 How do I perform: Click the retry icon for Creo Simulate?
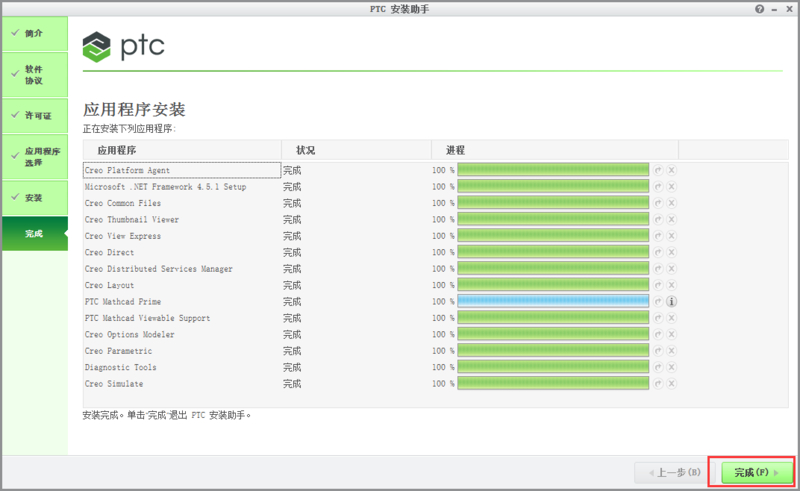(658, 384)
